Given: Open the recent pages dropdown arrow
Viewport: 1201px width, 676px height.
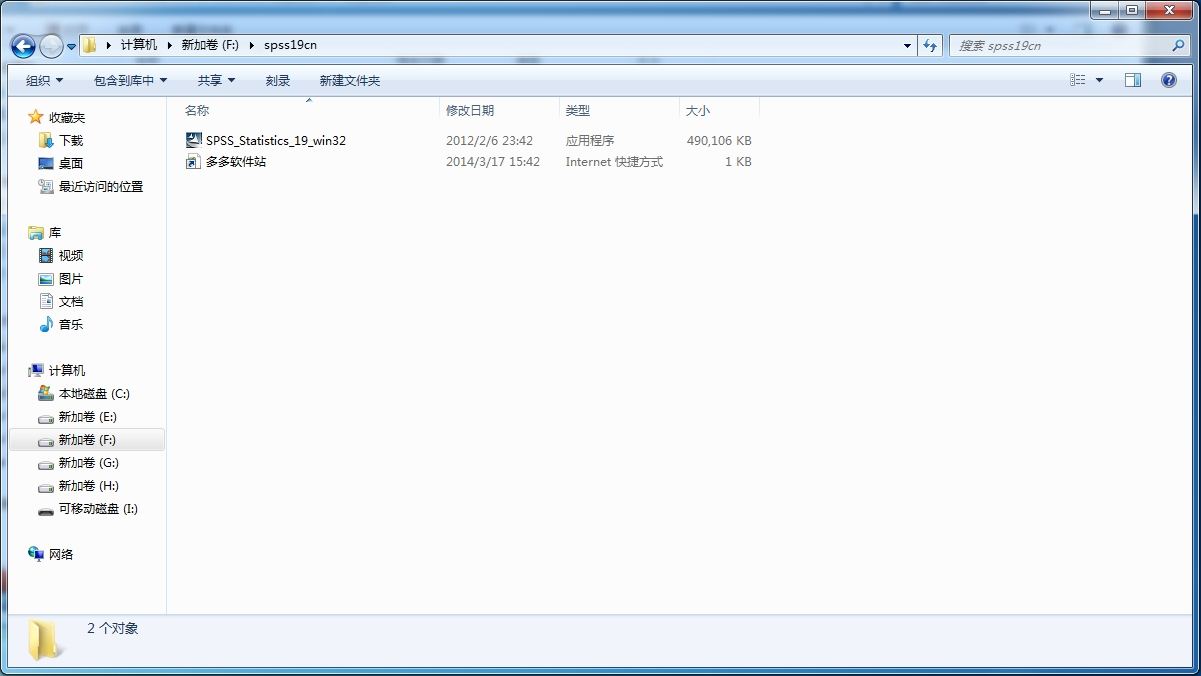Looking at the screenshot, I should pos(71,46).
